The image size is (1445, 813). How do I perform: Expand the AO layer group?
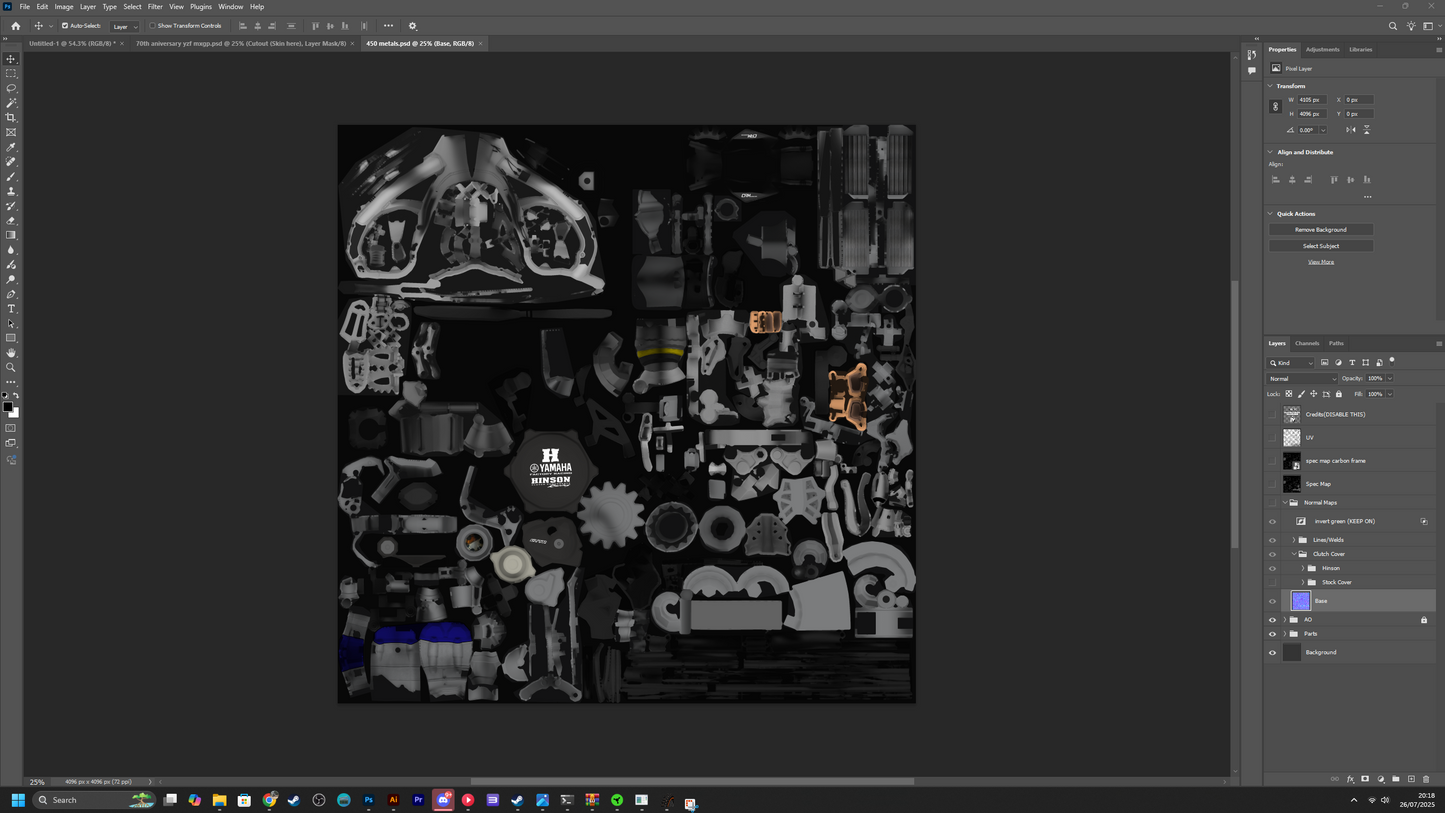point(1285,620)
